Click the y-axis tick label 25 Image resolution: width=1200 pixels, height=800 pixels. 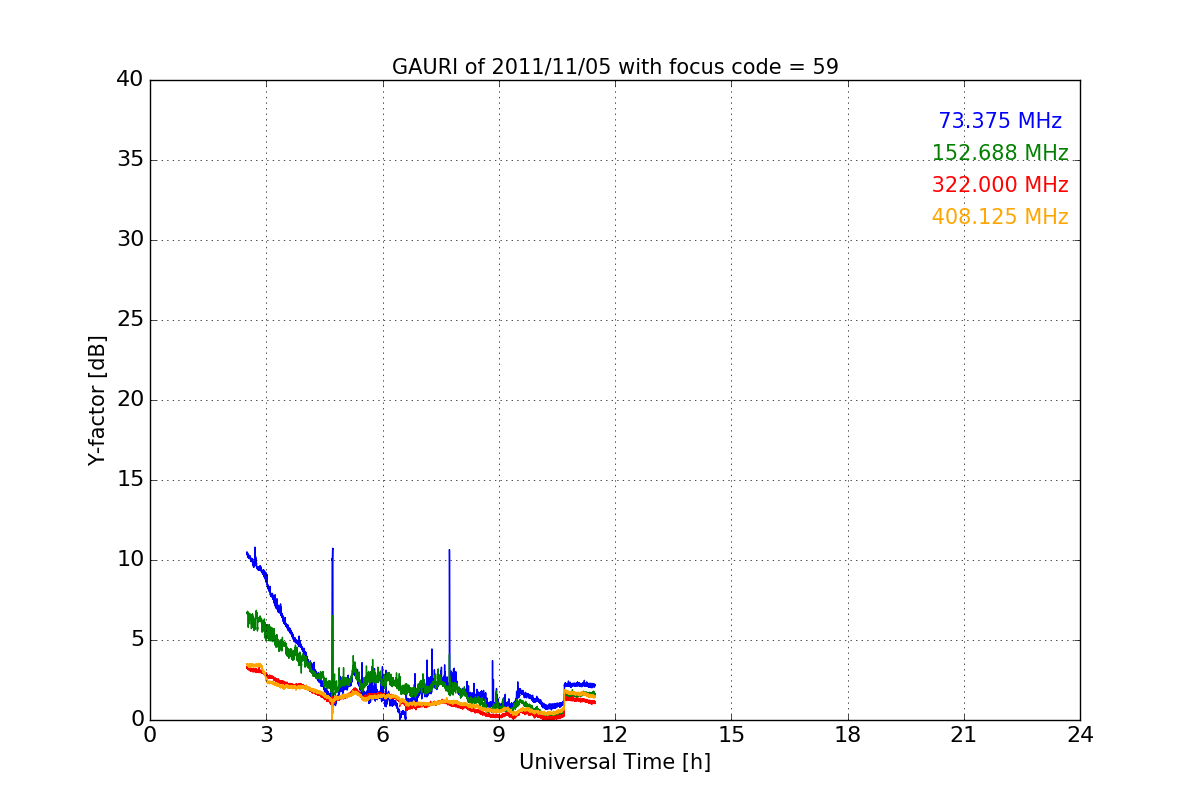pyautogui.click(x=130, y=320)
